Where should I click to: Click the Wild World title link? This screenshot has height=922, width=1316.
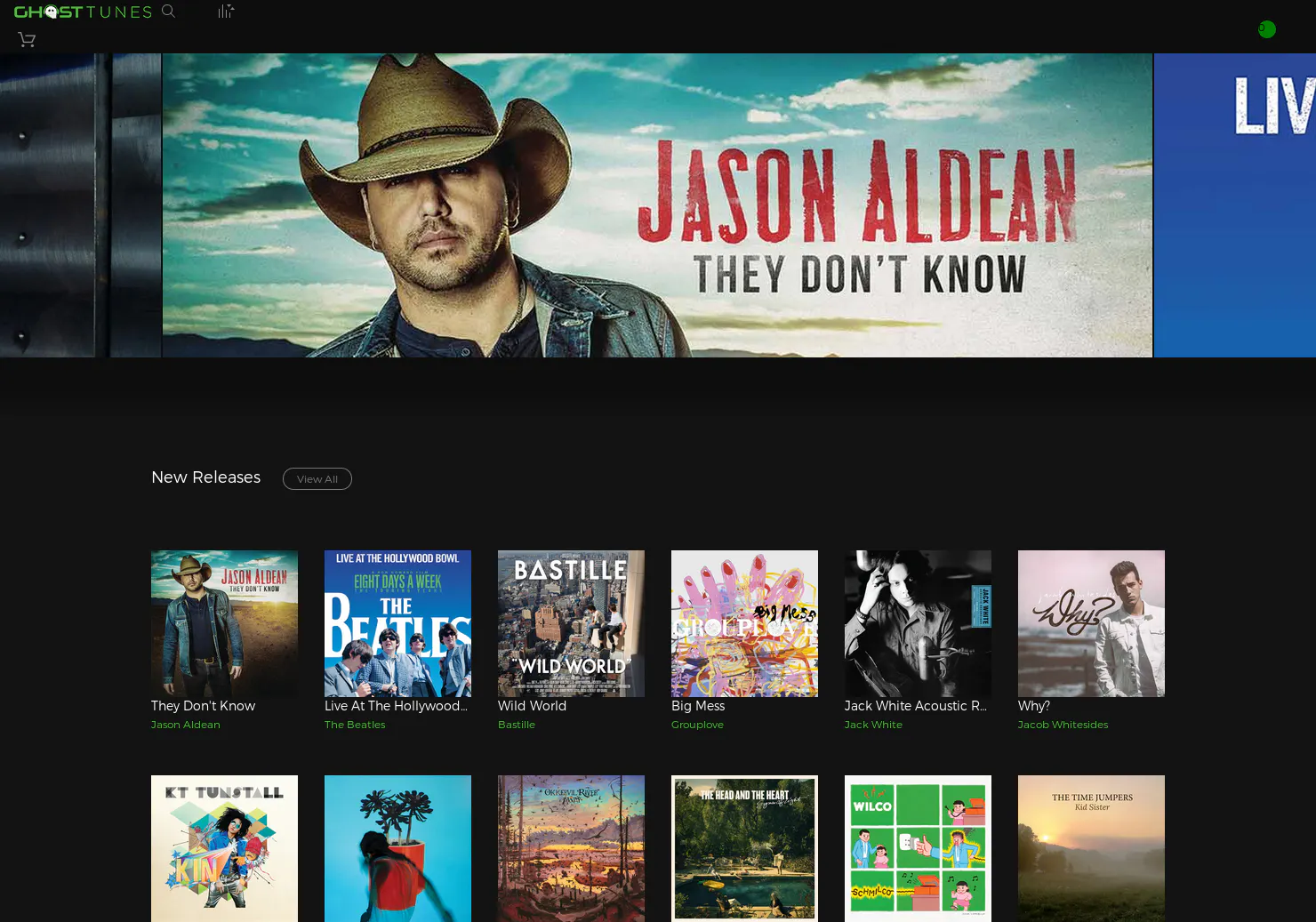532,706
